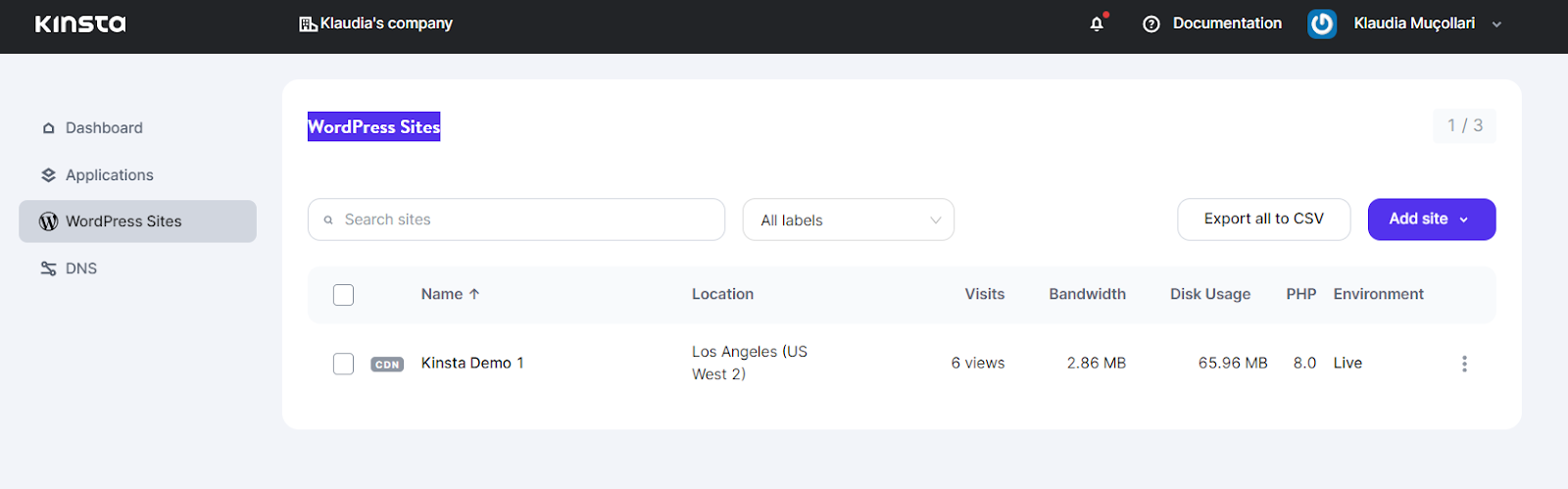This screenshot has height=489, width=1568.
Task: Click the Environment column header
Action: [x=1378, y=294]
